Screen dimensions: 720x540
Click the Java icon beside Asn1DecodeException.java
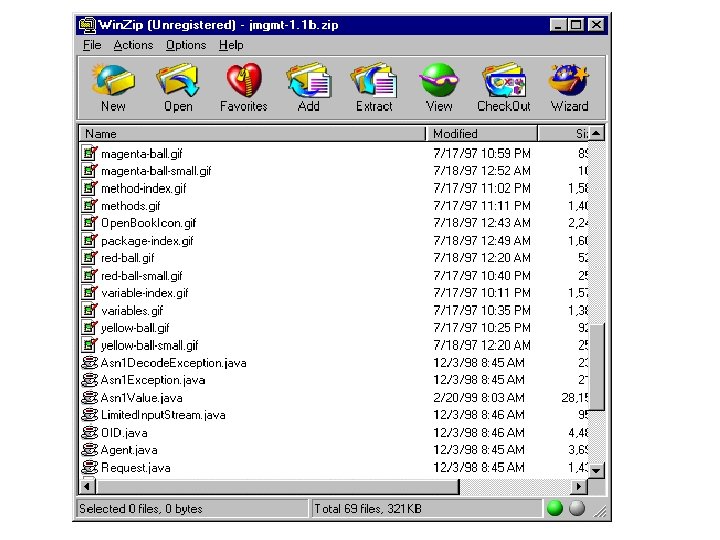(90, 362)
